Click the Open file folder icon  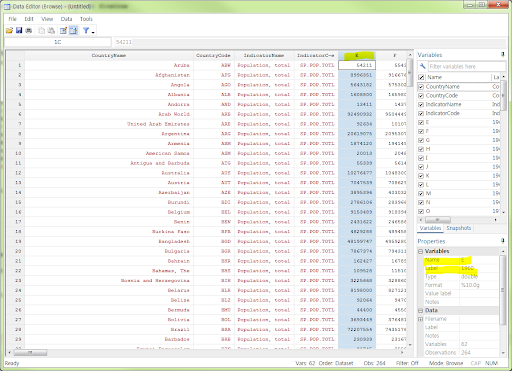point(9,31)
